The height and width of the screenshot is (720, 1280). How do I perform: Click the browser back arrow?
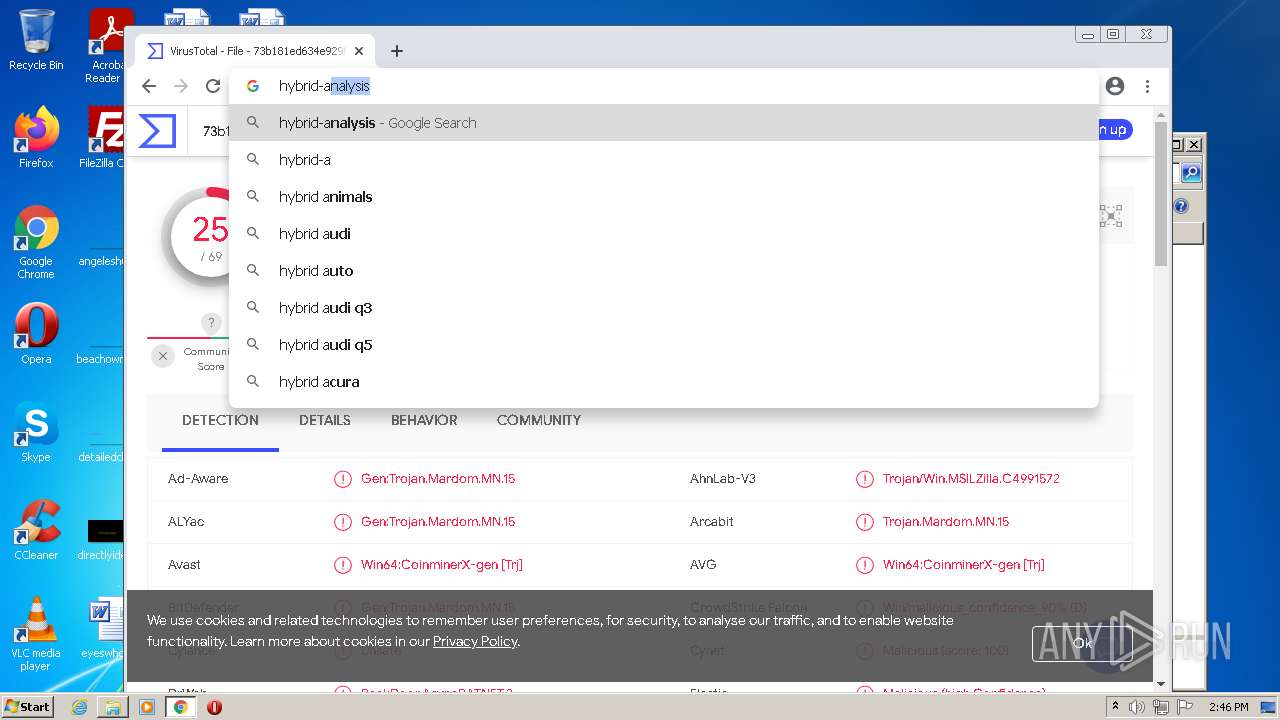(149, 86)
